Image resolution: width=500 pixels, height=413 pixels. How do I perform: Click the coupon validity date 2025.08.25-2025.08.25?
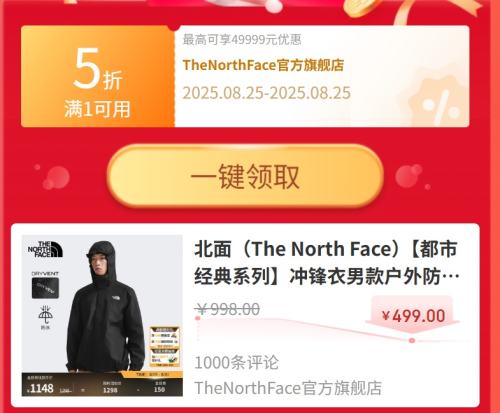[x=267, y=93]
